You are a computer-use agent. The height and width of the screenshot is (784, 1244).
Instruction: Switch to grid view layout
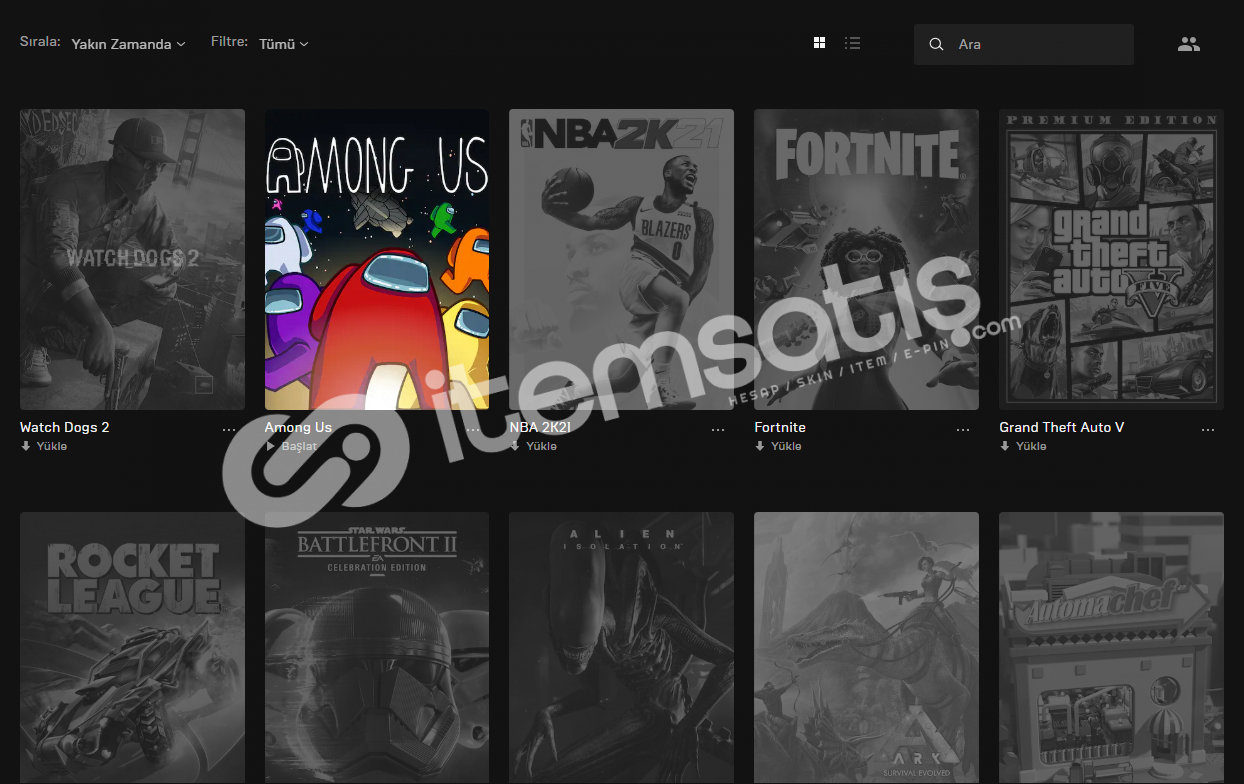point(819,43)
